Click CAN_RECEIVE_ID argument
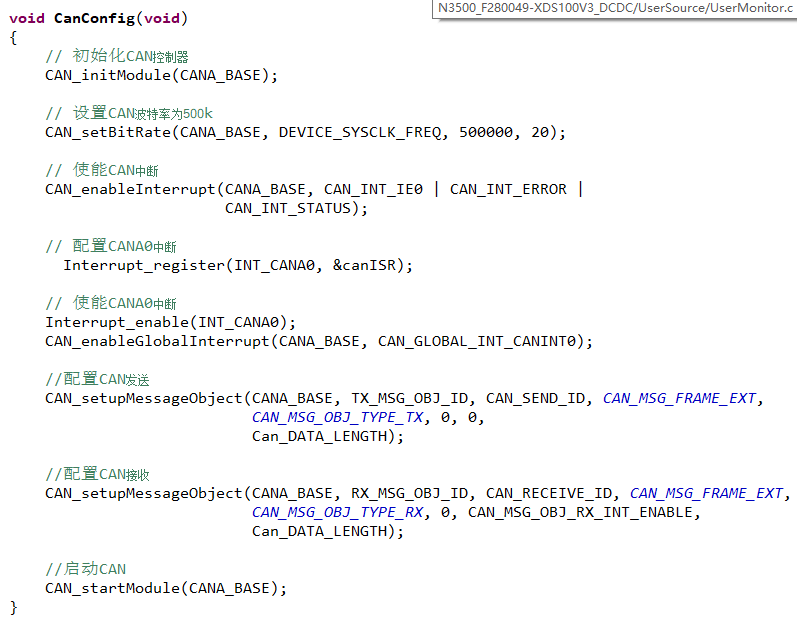The image size is (797, 630). point(549,493)
